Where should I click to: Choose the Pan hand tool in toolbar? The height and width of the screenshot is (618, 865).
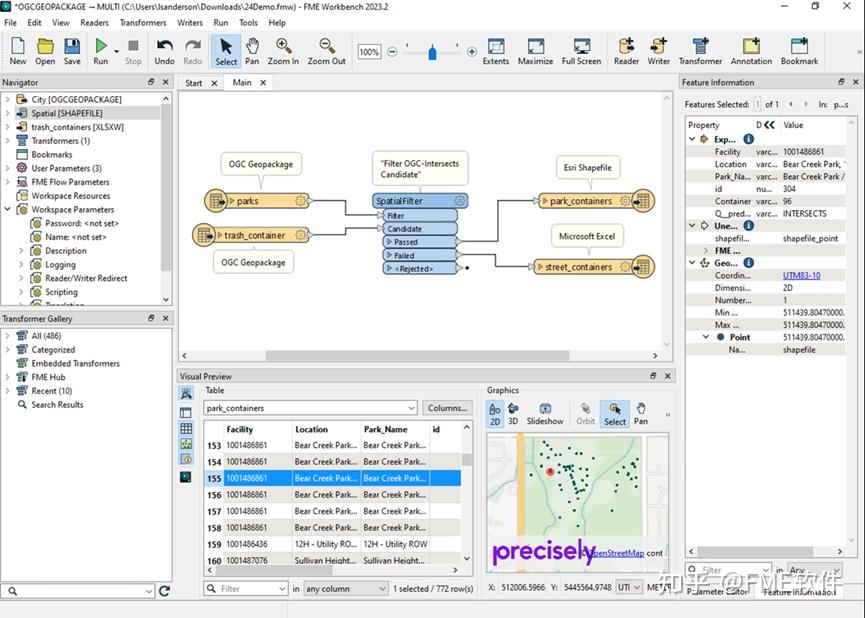click(x=252, y=51)
